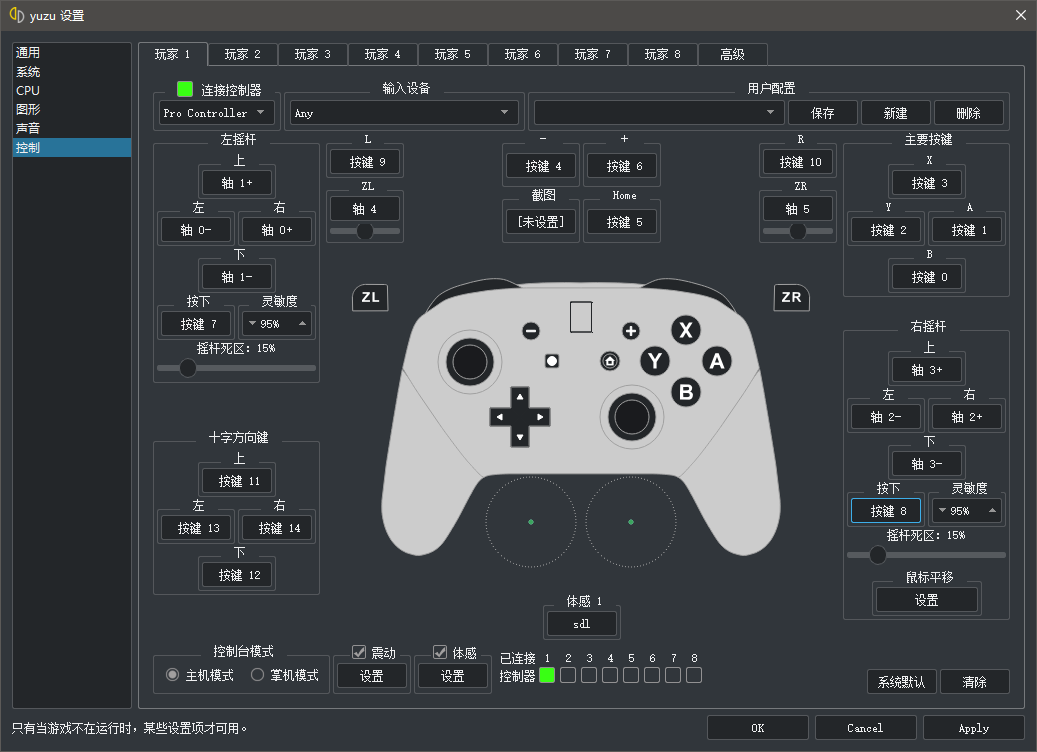1037x752 pixels.
Task: Click the capture button on the controller image
Action: tap(552, 361)
